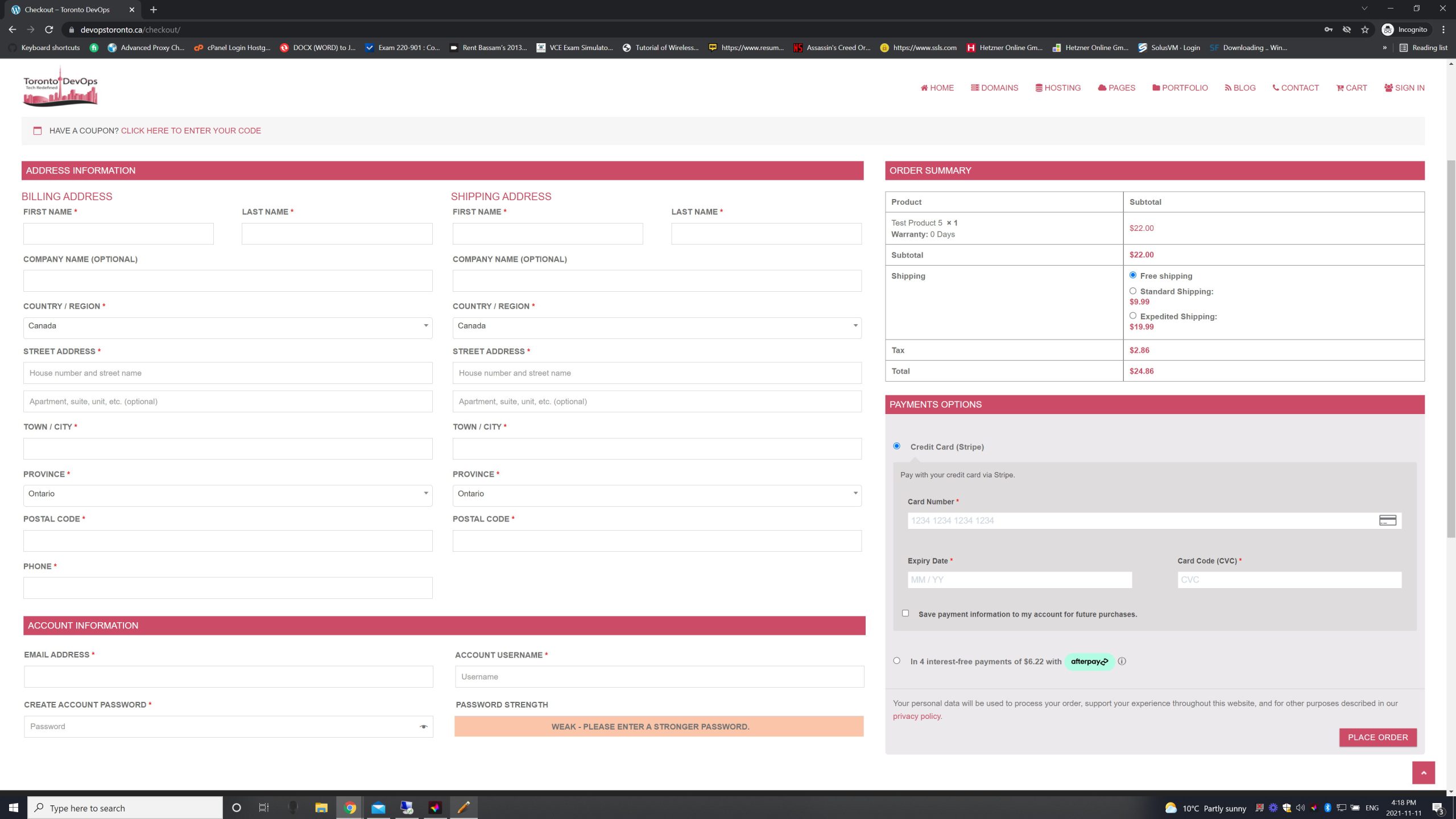The height and width of the screenshot is (819, 1456).
Task: Bookmark page with the star icon
Action: tap(1364, 30)
